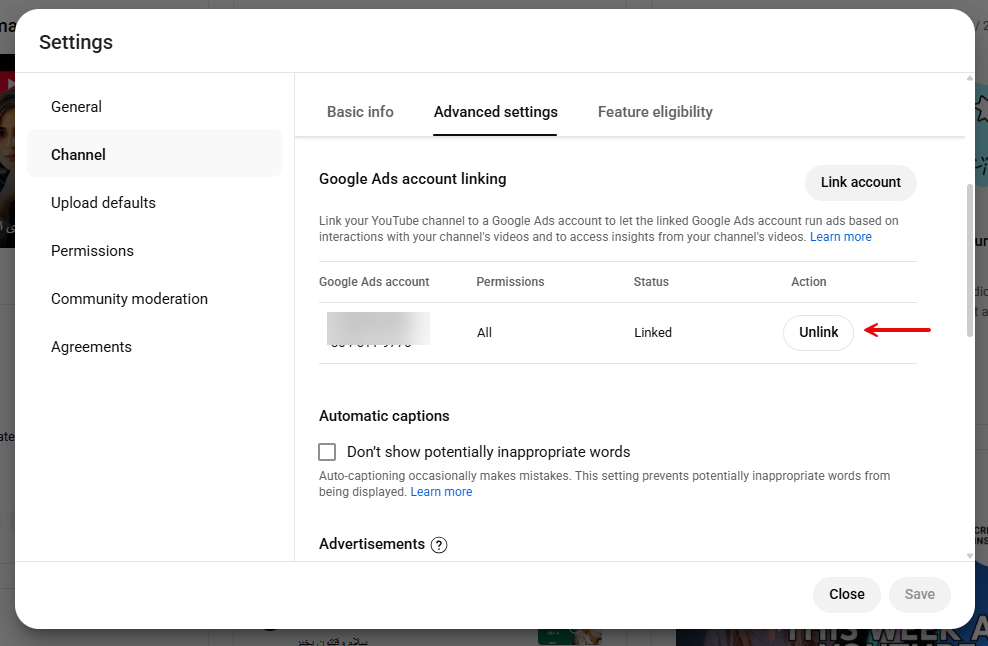Click the Save button
988x646 pixels.
pyautogui.click(x=919, y=594)
